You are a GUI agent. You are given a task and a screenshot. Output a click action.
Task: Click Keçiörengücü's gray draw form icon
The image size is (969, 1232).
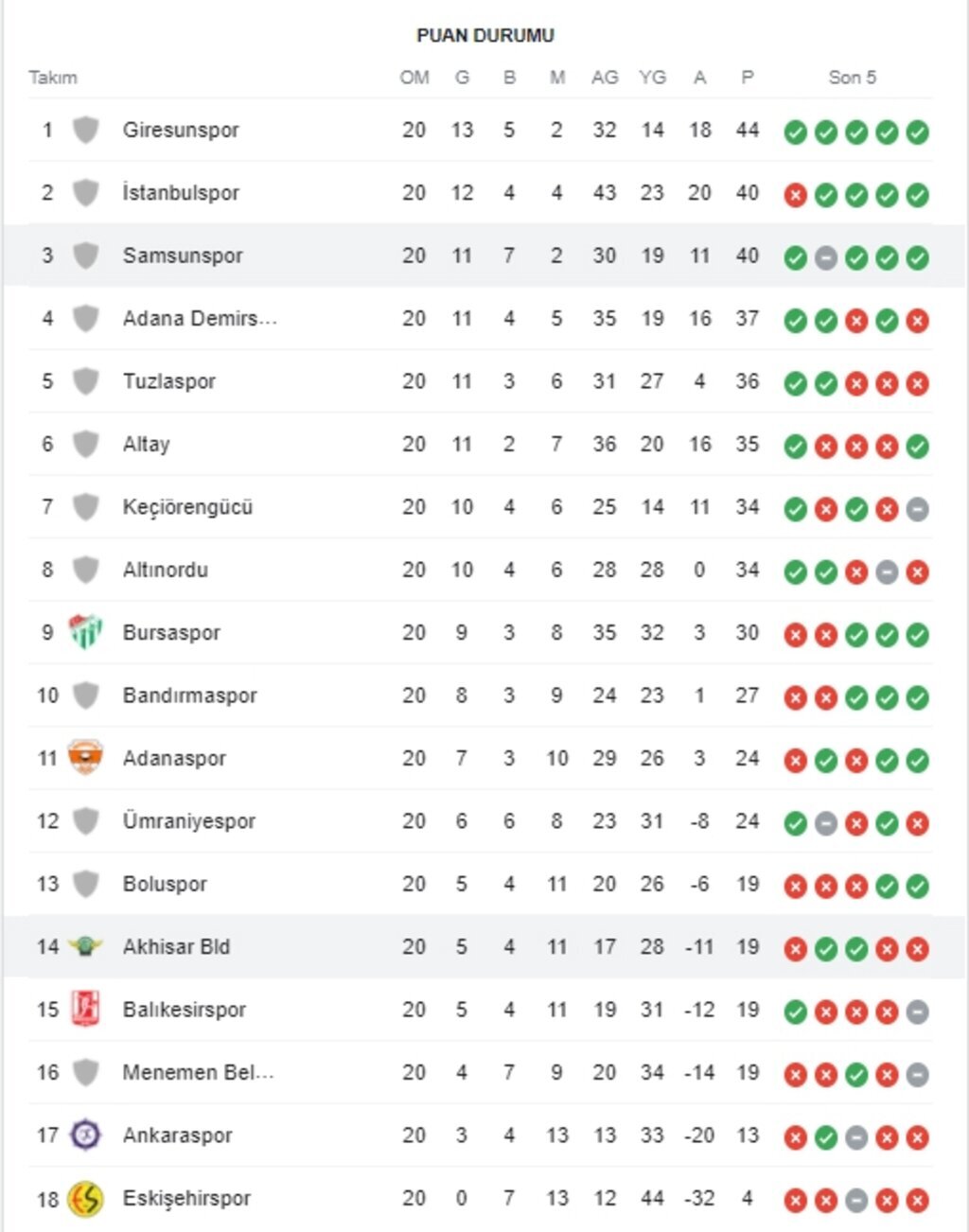tap(917, 509)
